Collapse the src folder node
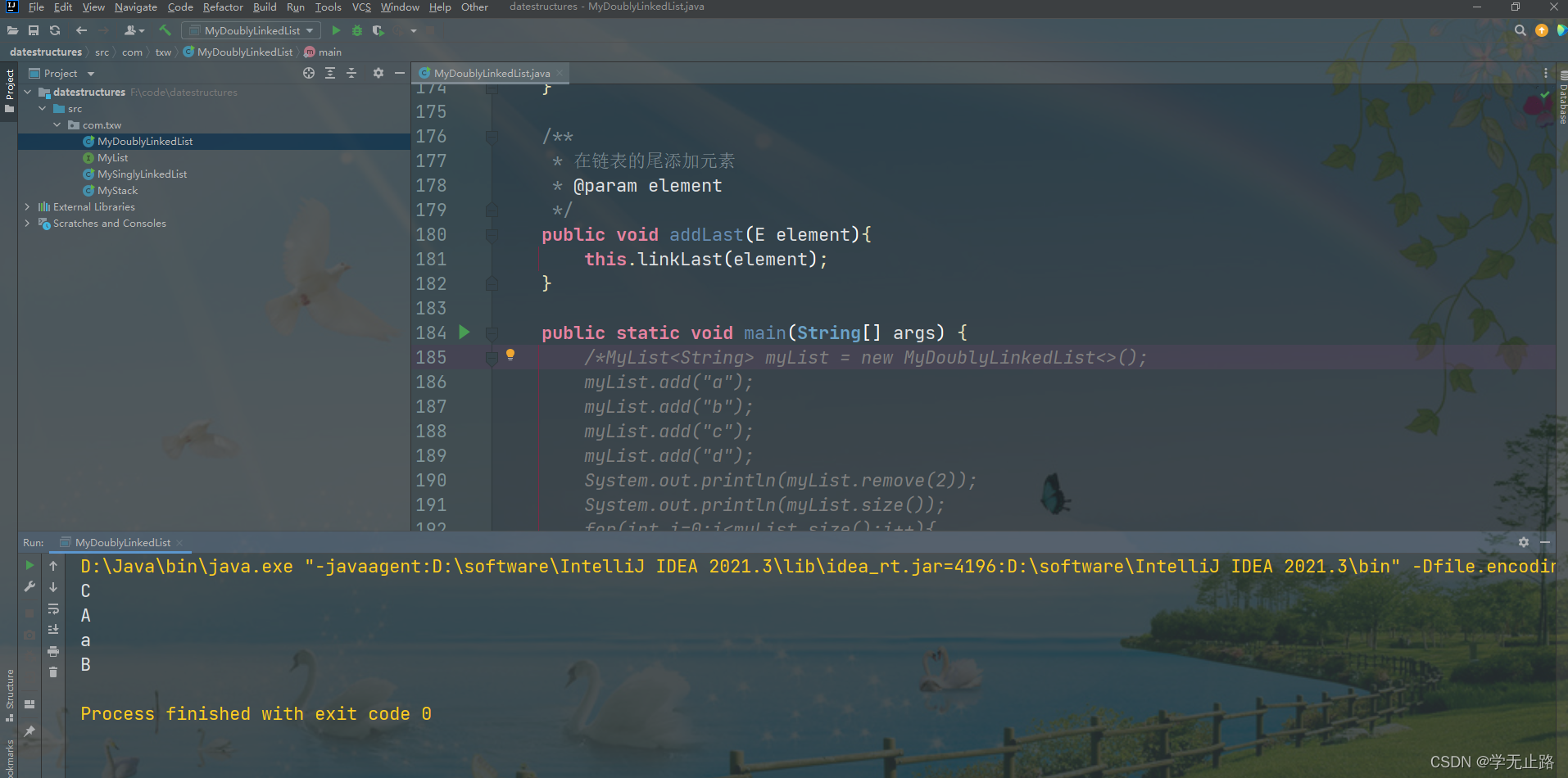Image resolution: width=1568 pixels, height=778 pixels. pyautogui.click(x=43, y=108)
